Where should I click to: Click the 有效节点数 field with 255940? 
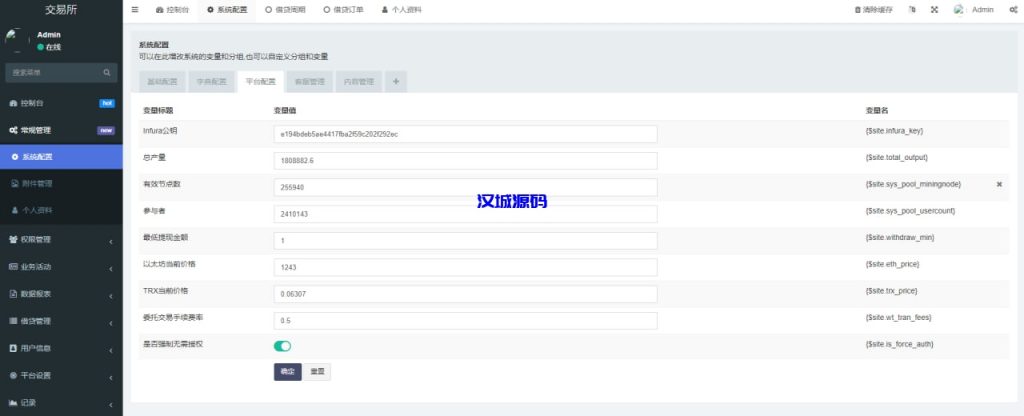[x=465, y=187]
